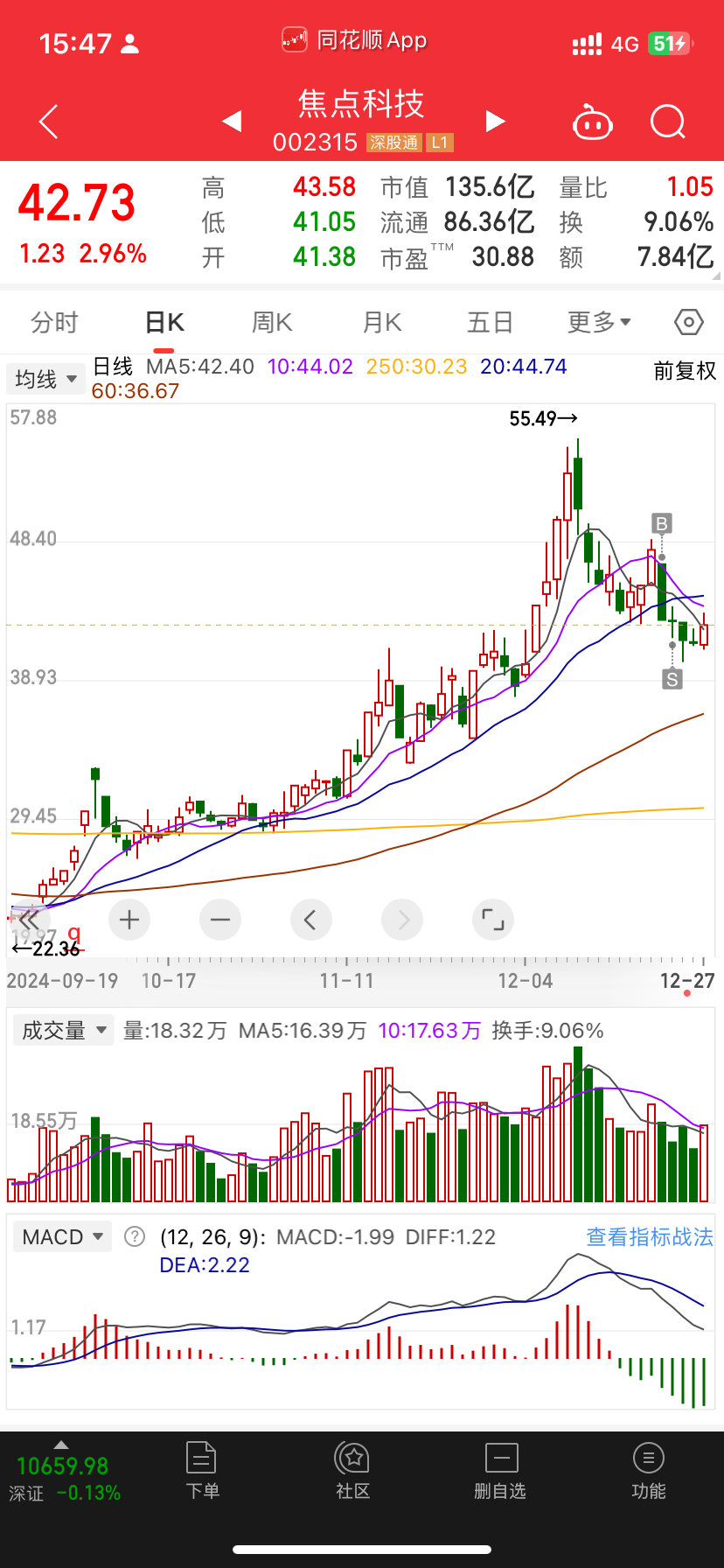Tap the 60:36.67 brown MA value
The width and height of the screenshot is (724, 1568).
click(x=136, y=391)
